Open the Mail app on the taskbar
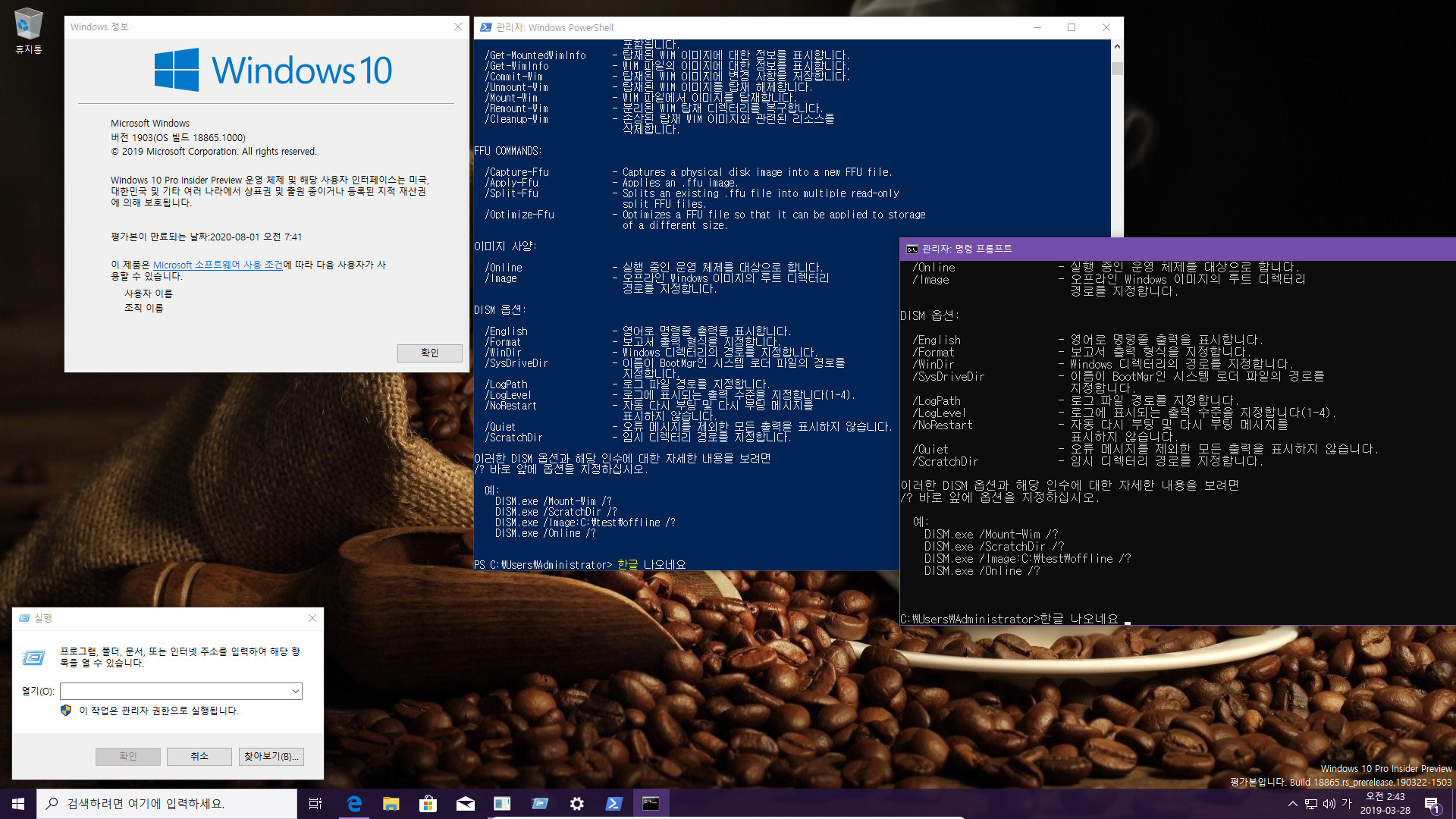Viewport: 1456px width, 819px height. click(466, 804)
